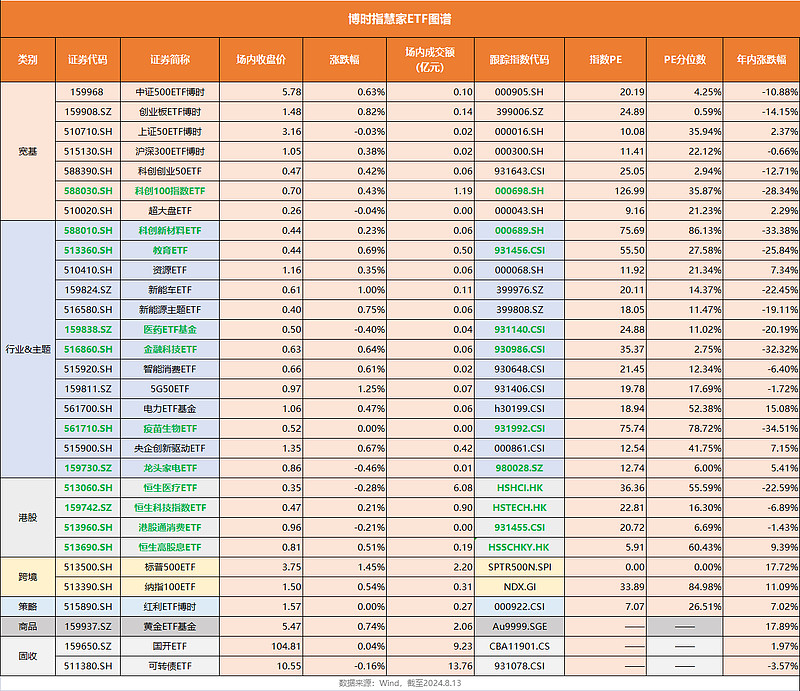Image resolution: width=800 pixels, height=691 pixels.
Task: Select turnover value 13.76
Action: click(460, 666)
